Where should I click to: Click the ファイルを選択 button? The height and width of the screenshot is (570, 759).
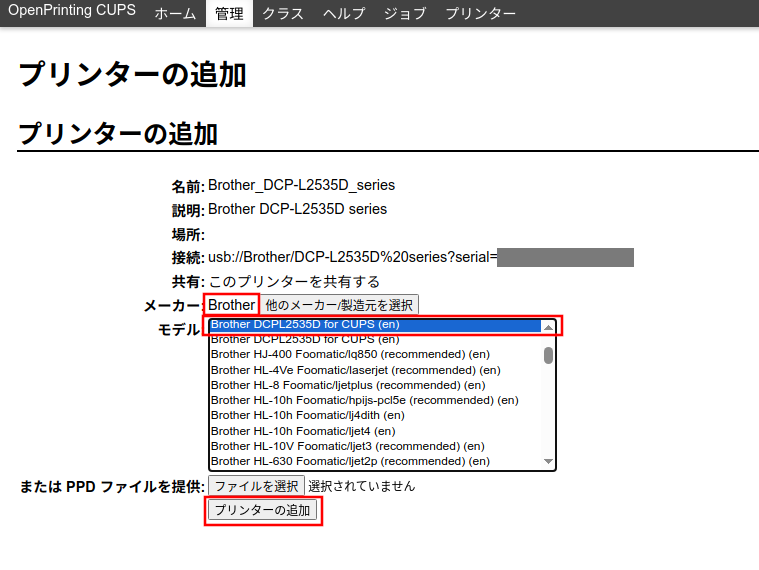click(256, 486)
